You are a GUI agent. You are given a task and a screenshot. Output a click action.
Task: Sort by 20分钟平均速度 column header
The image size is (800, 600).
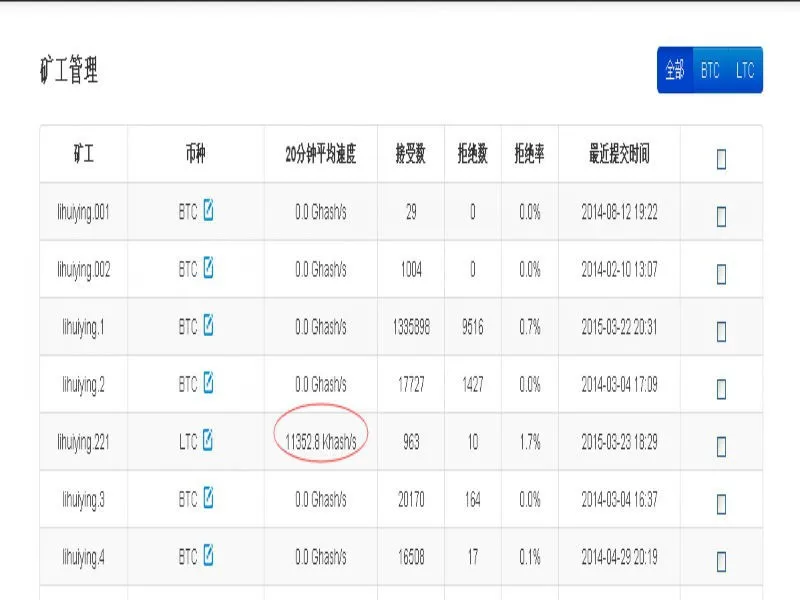coord(321,154)
